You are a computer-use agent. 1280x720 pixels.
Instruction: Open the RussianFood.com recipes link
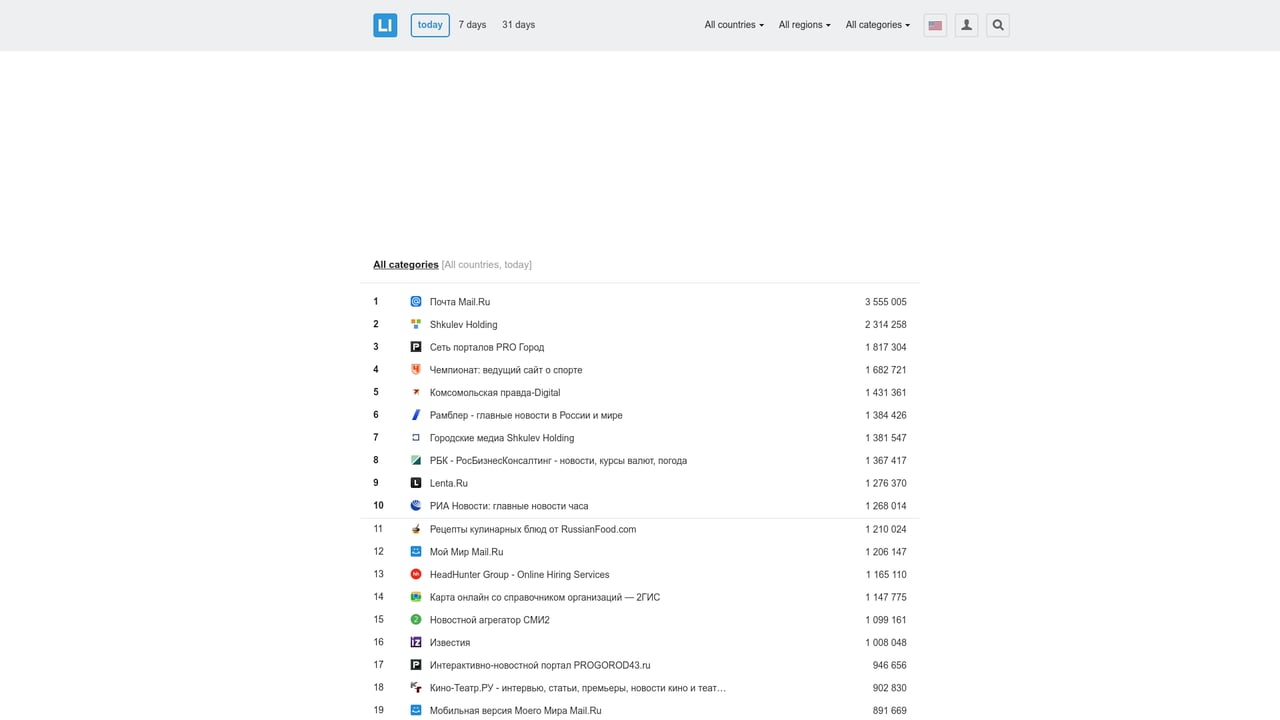pos(532,529)
